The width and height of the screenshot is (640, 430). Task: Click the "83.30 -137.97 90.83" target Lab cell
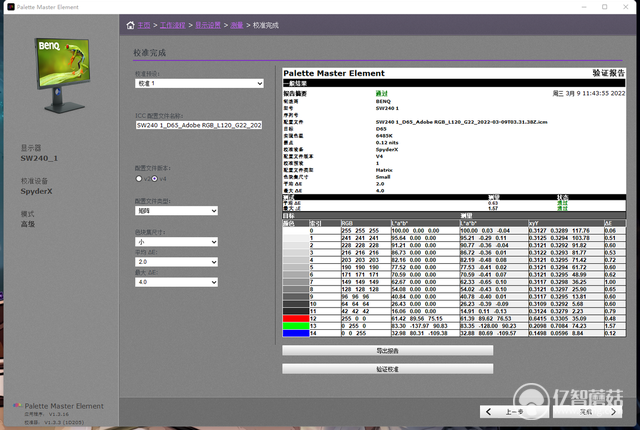[x=425, y=326]
